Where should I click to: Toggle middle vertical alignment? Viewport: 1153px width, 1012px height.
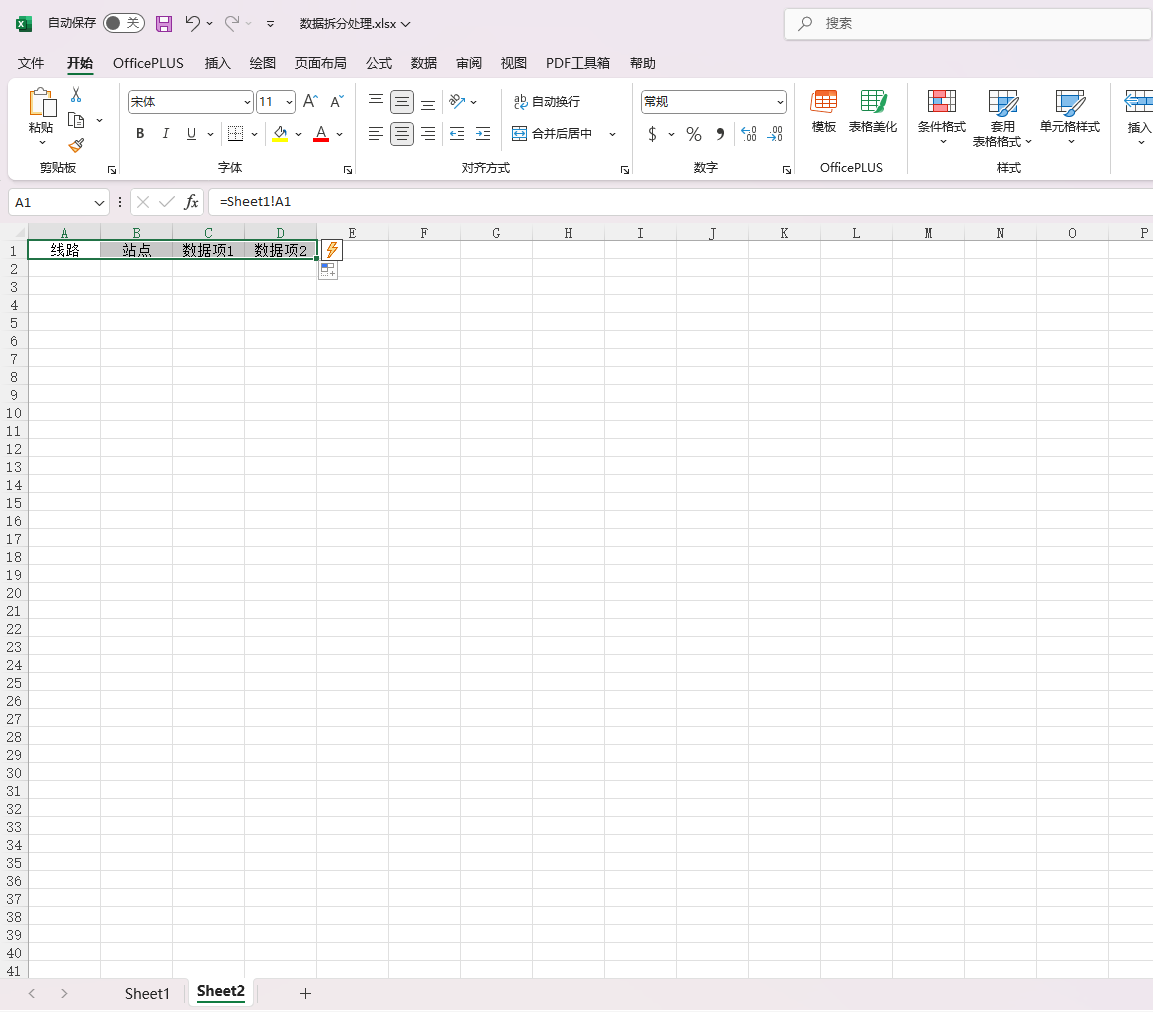click(x=401, y=101)
